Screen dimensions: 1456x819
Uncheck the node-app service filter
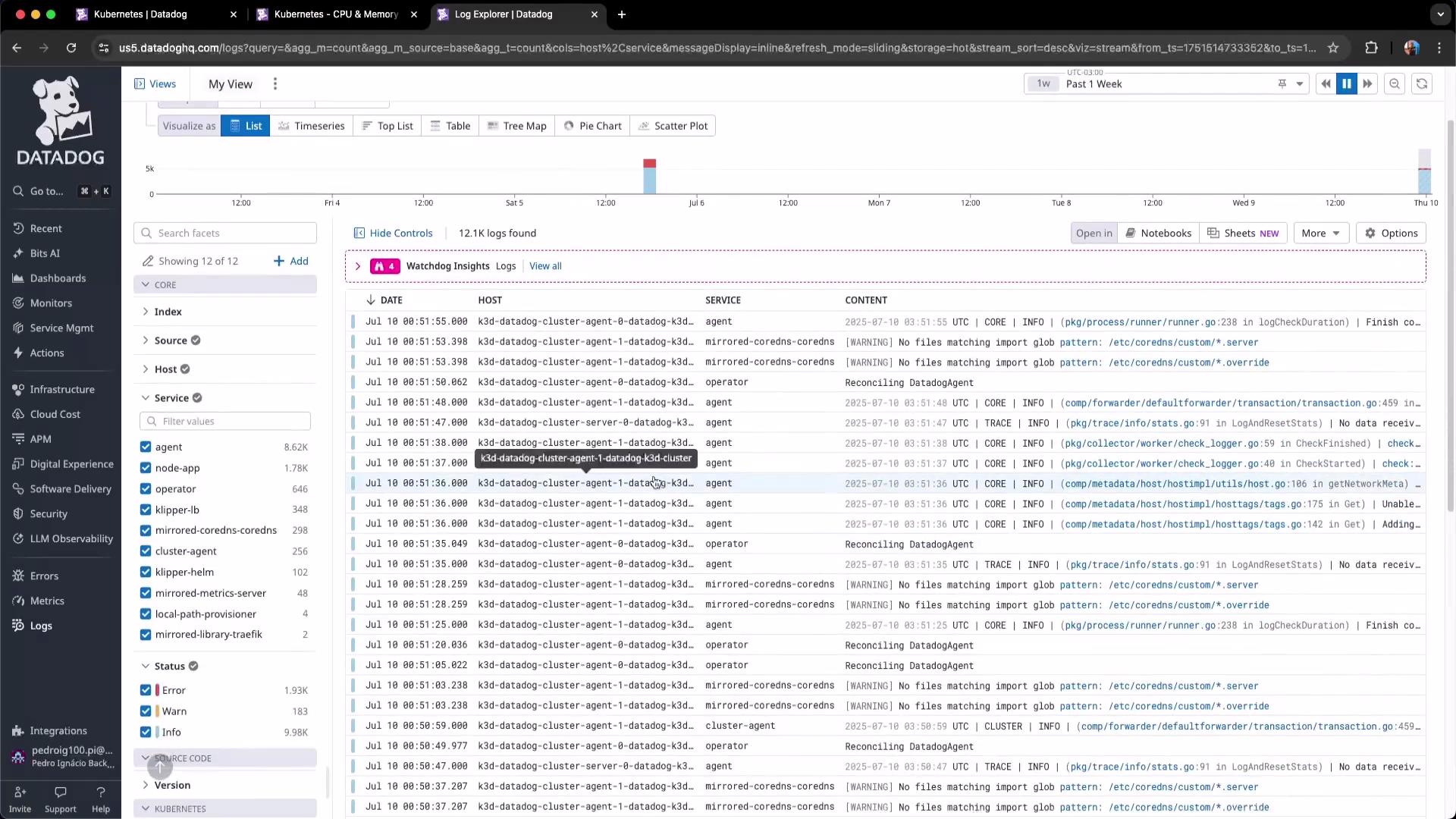[146, 468]
